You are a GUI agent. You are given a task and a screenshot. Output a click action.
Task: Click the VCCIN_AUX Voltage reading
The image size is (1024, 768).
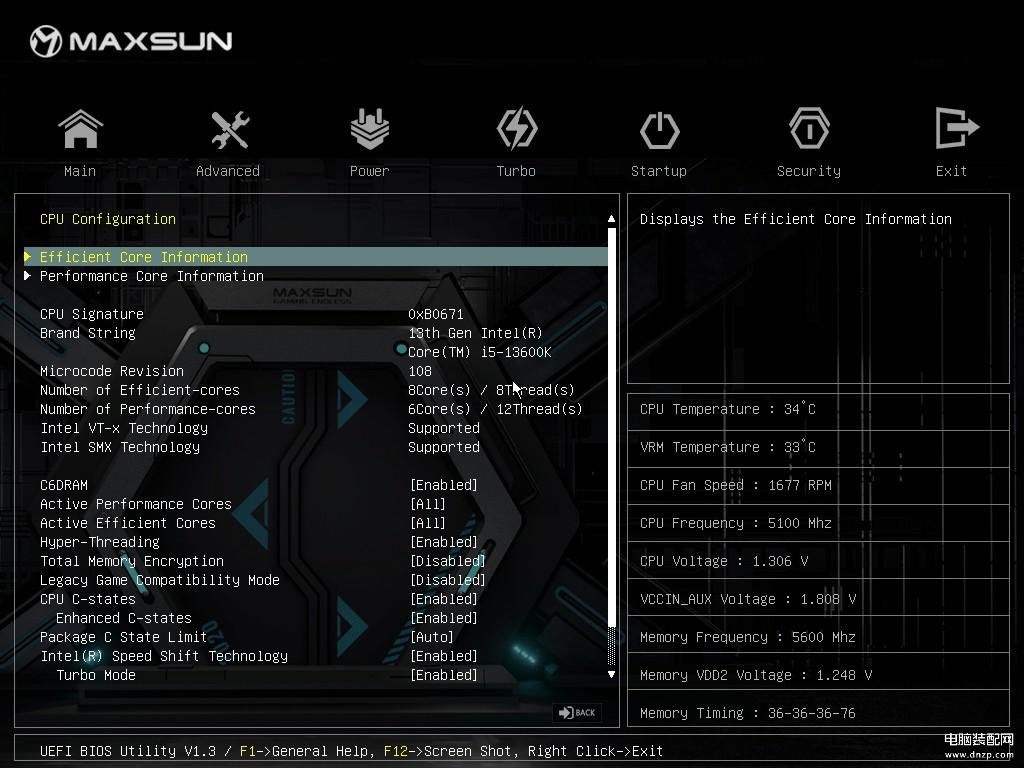click(x=748, y=599)
